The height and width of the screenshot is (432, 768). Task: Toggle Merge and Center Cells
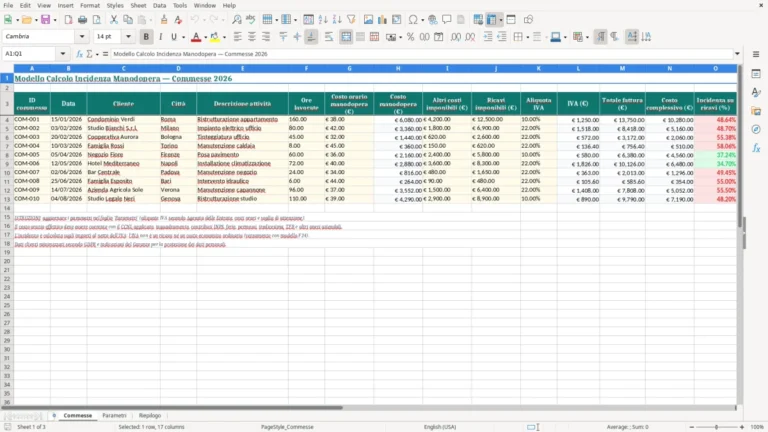[346, 37]
